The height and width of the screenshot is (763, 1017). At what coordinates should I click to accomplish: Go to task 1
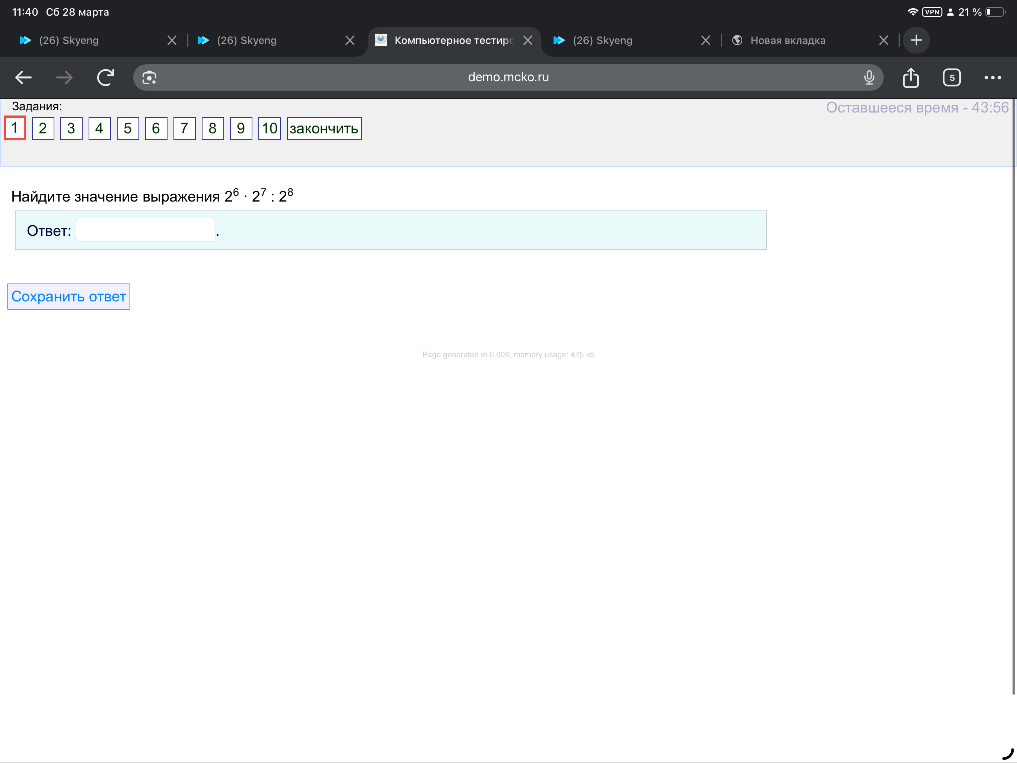tap(15, 128)
